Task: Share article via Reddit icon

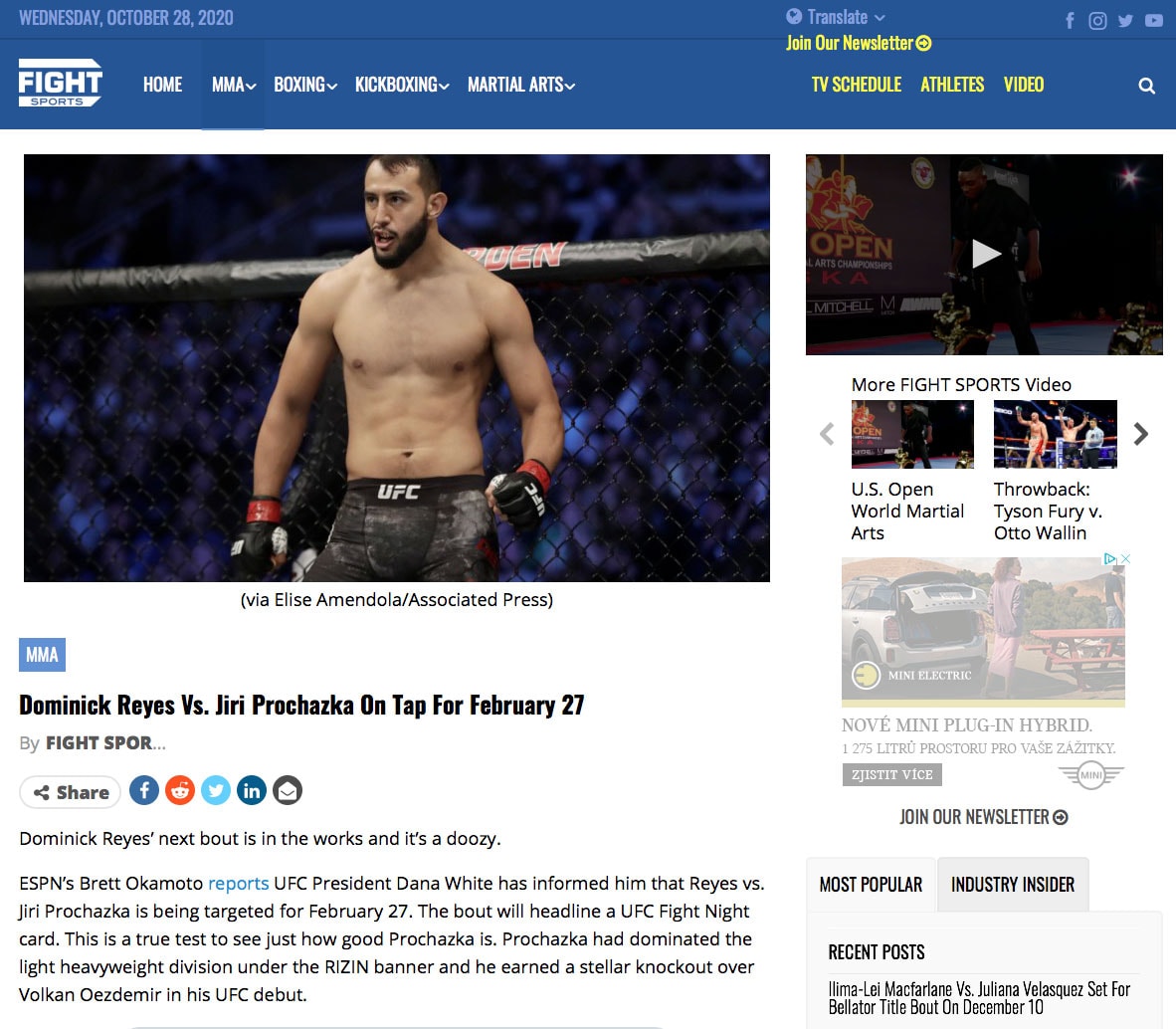Action: pos(180,790)
